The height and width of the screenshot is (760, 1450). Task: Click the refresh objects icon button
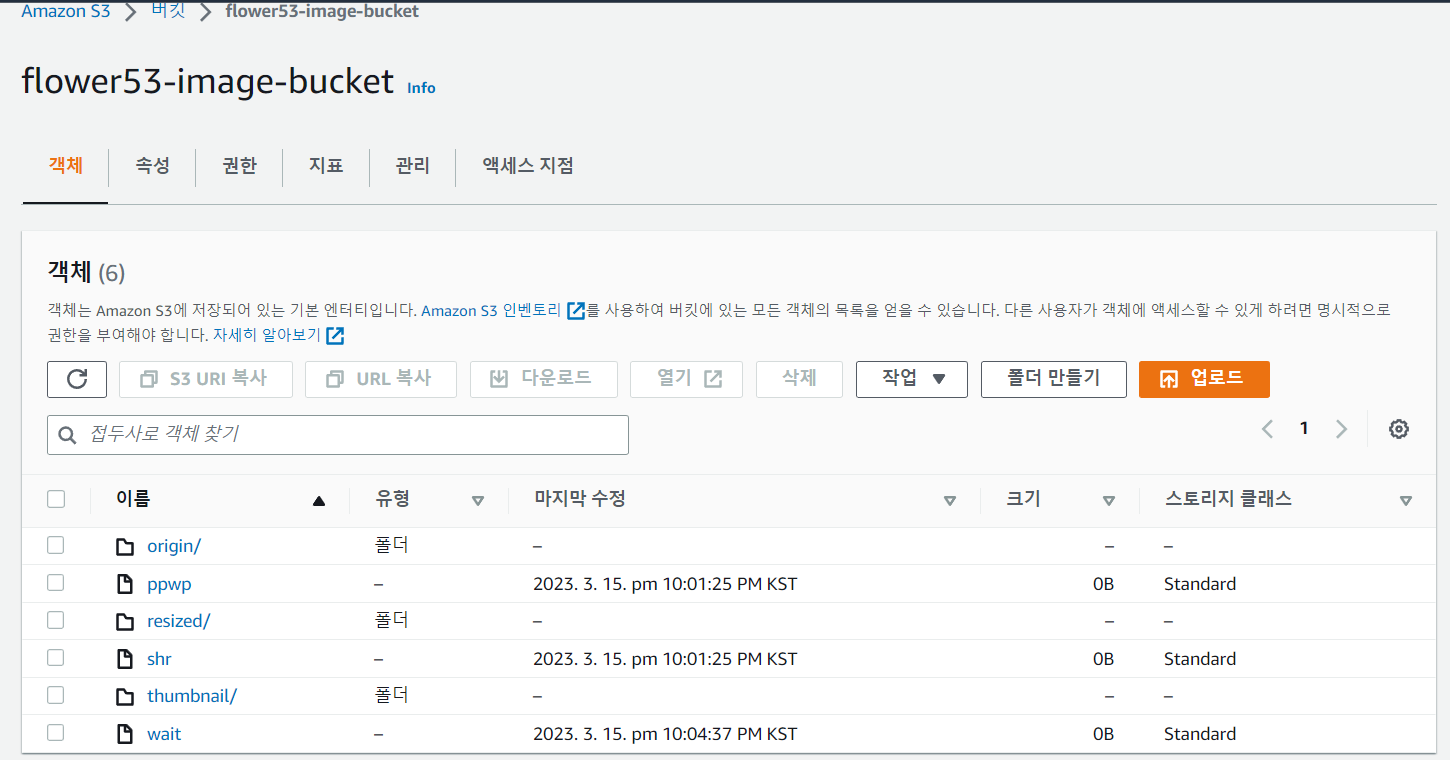pyautogui.click(x=77, y=379)
